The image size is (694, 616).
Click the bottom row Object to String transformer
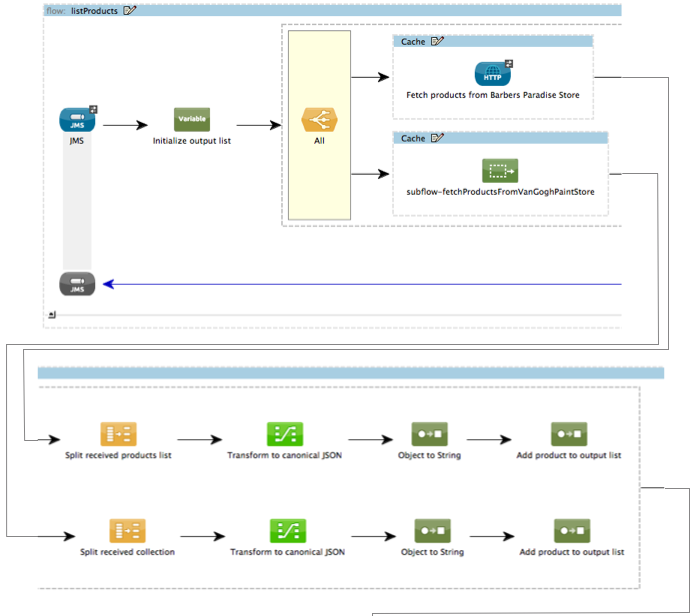click(x=432, y=530)
